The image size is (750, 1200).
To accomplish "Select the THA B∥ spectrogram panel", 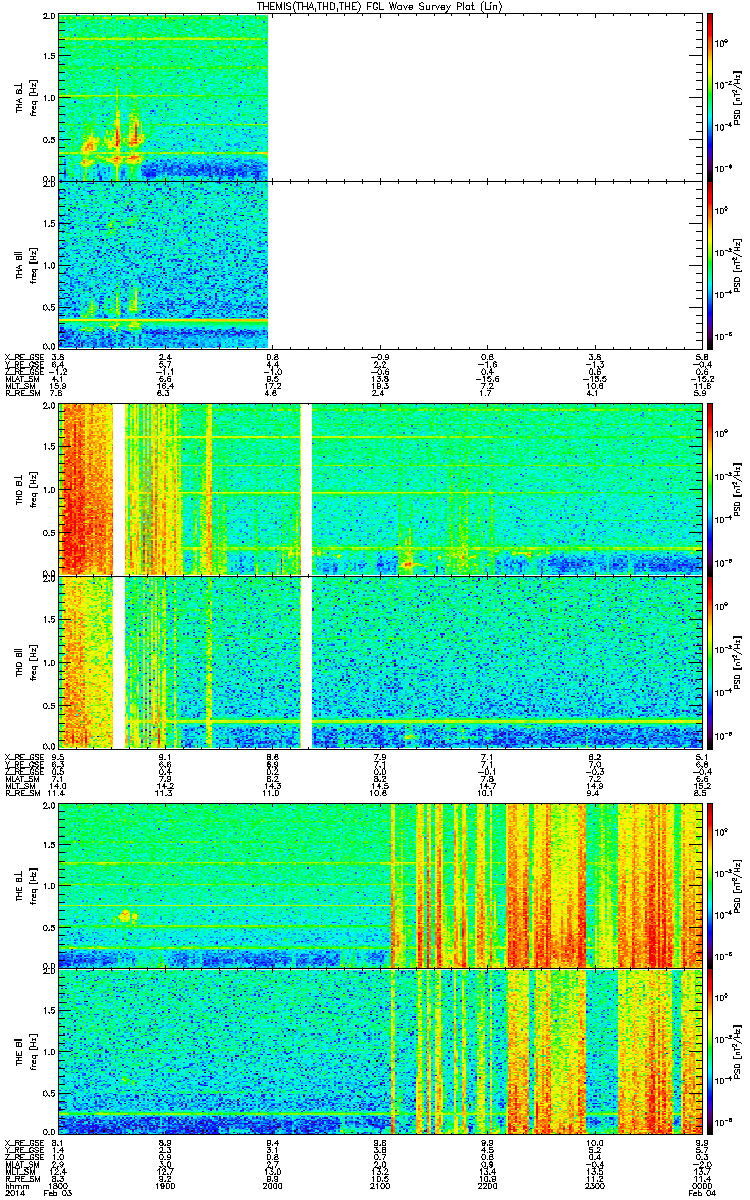I will (381, 263).
